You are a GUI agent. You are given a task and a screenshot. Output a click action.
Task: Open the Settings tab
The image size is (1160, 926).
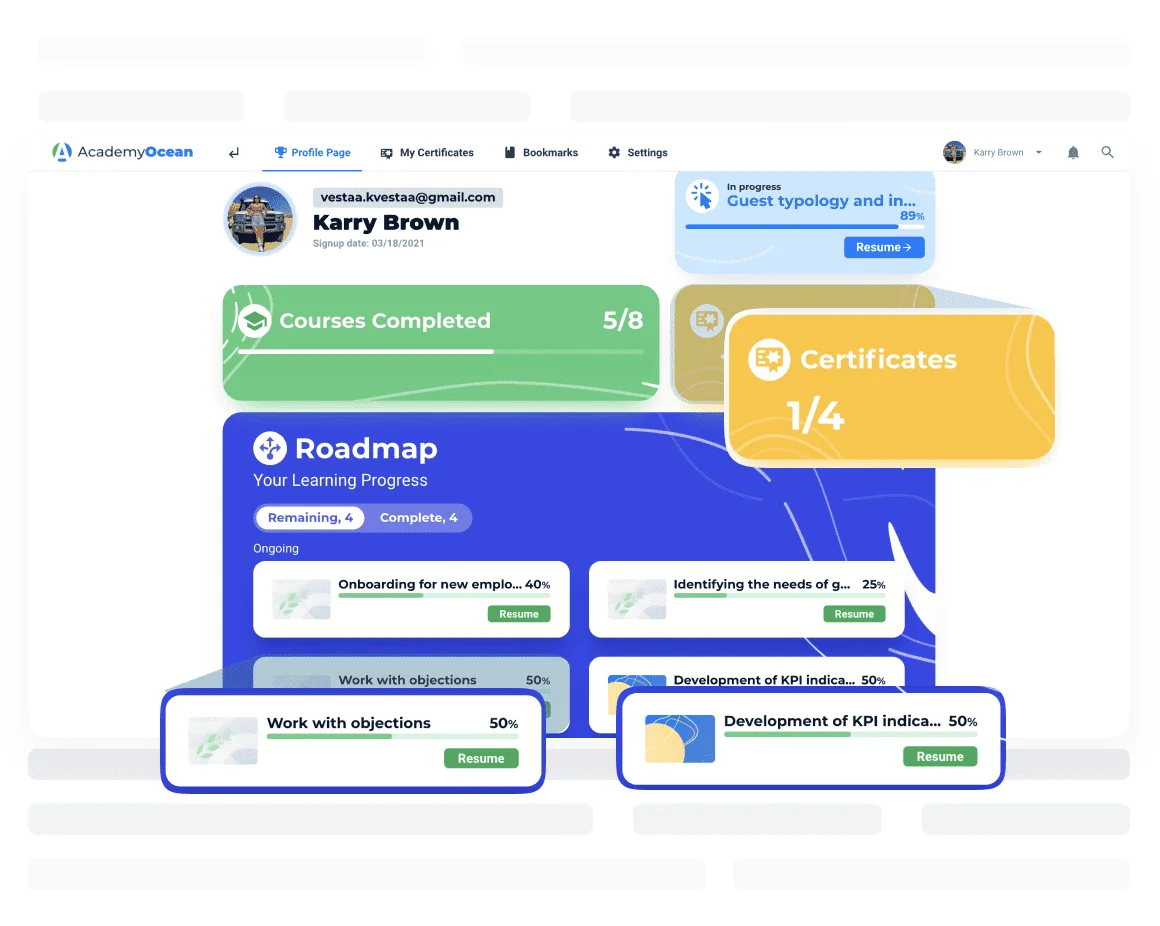click(638, 153)
